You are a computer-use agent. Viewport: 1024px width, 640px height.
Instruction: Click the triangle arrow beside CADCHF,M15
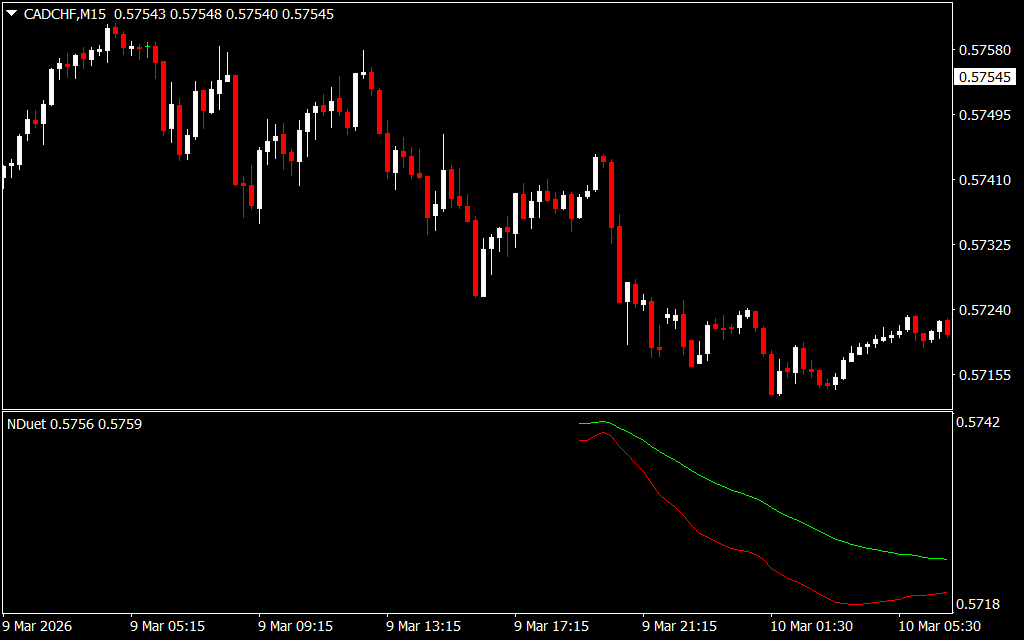click(11, 14)
